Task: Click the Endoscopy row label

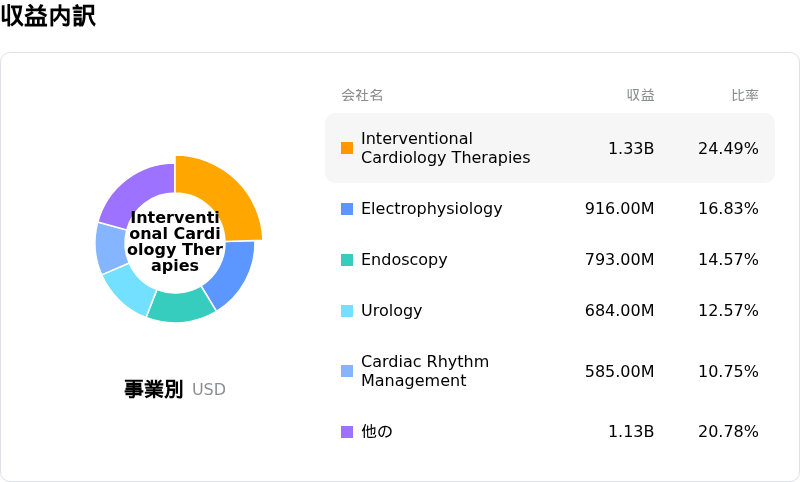Action: (404, 260)
